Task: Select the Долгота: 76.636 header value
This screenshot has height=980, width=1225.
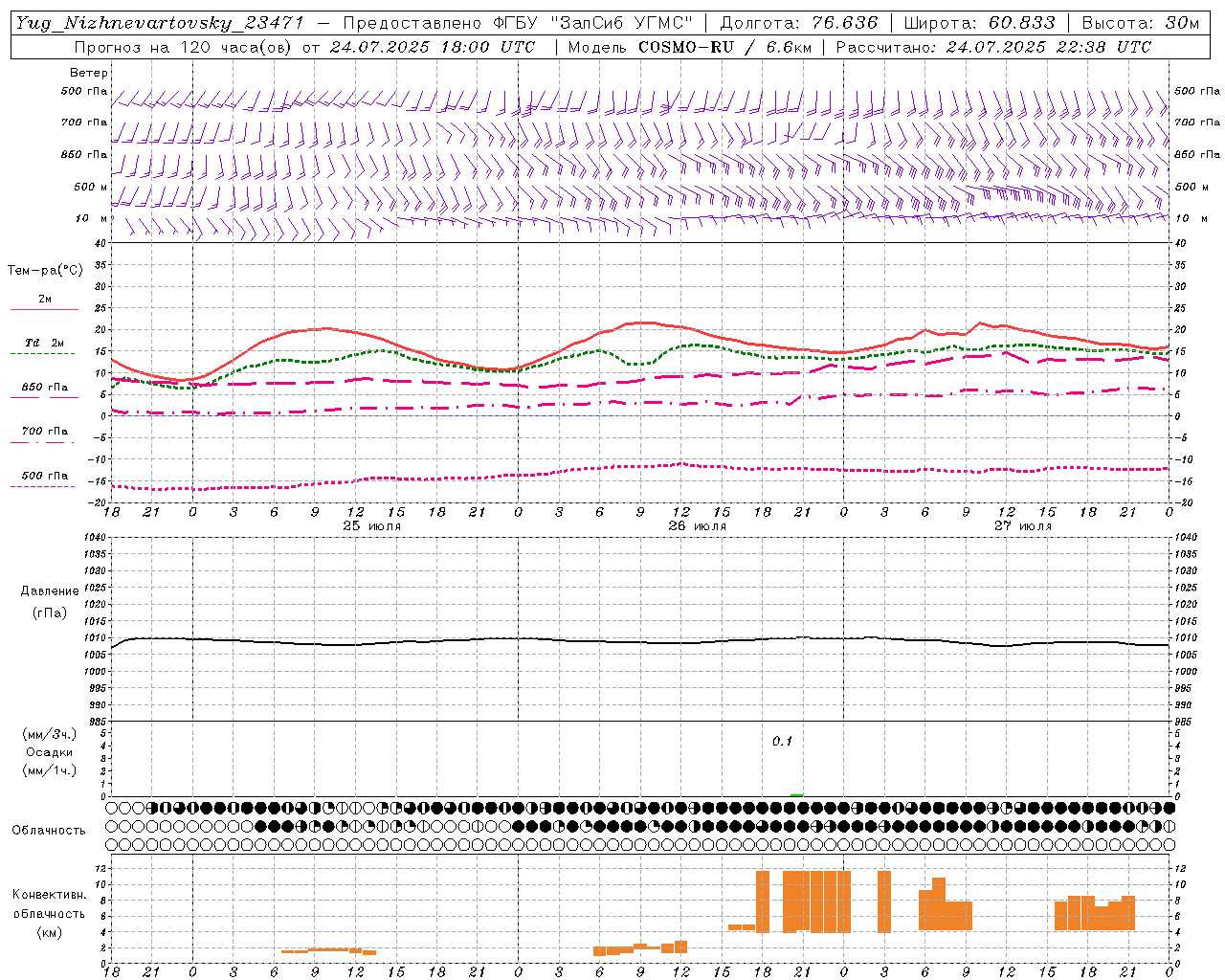Action: click(x=798, y=23)
